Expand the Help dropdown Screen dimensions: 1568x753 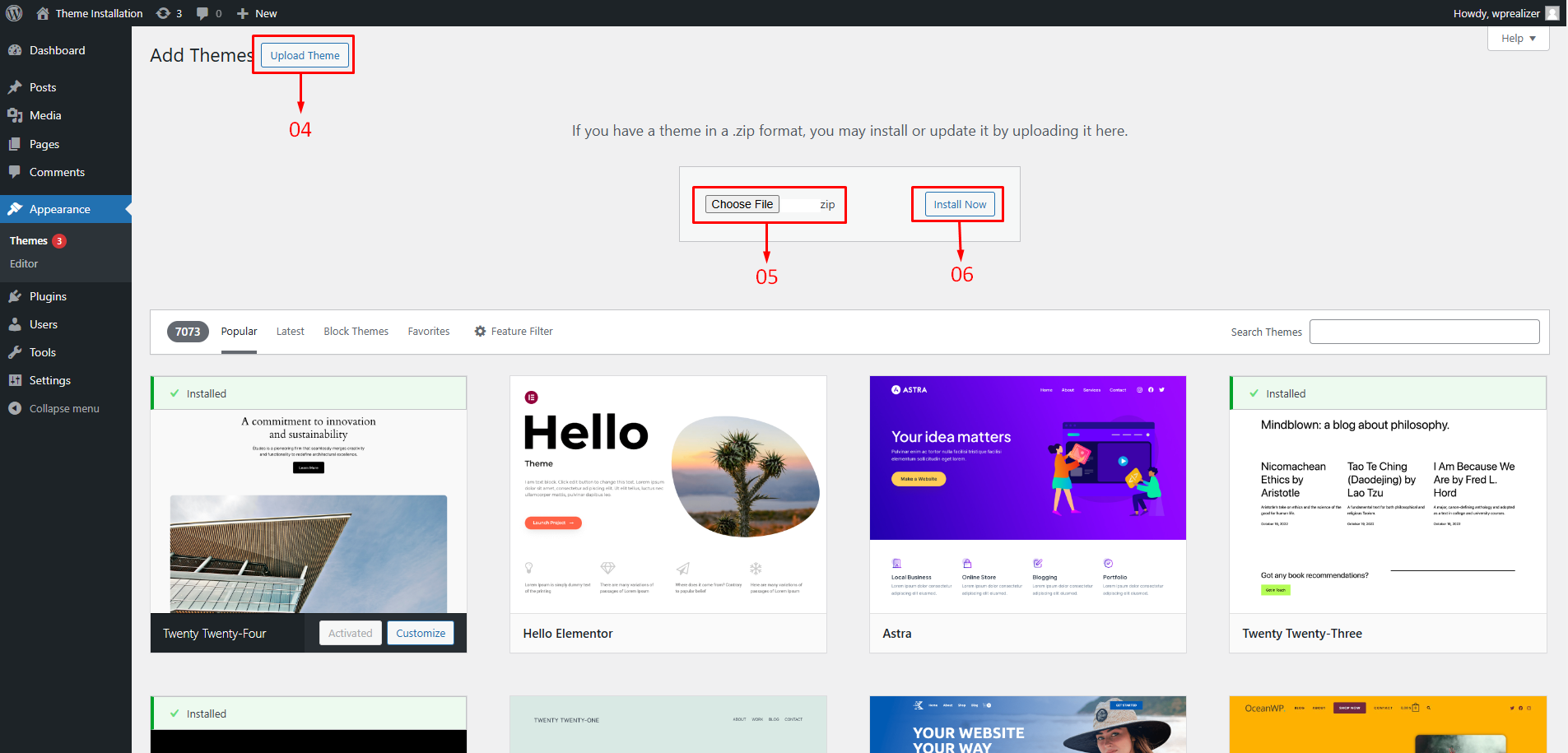[1518, 39]
